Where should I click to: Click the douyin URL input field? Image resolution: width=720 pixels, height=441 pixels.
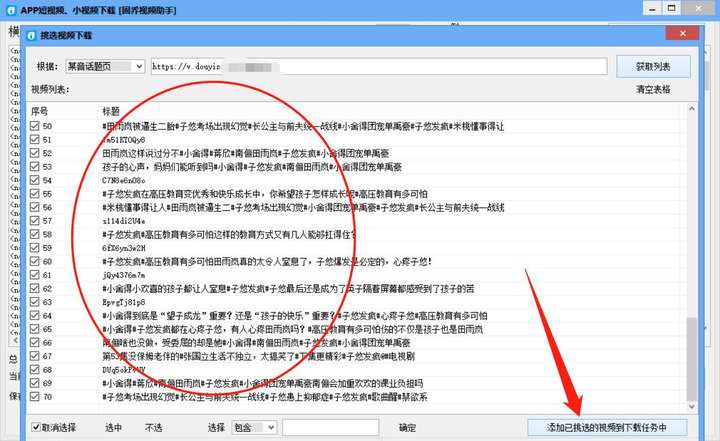point(379,67)
